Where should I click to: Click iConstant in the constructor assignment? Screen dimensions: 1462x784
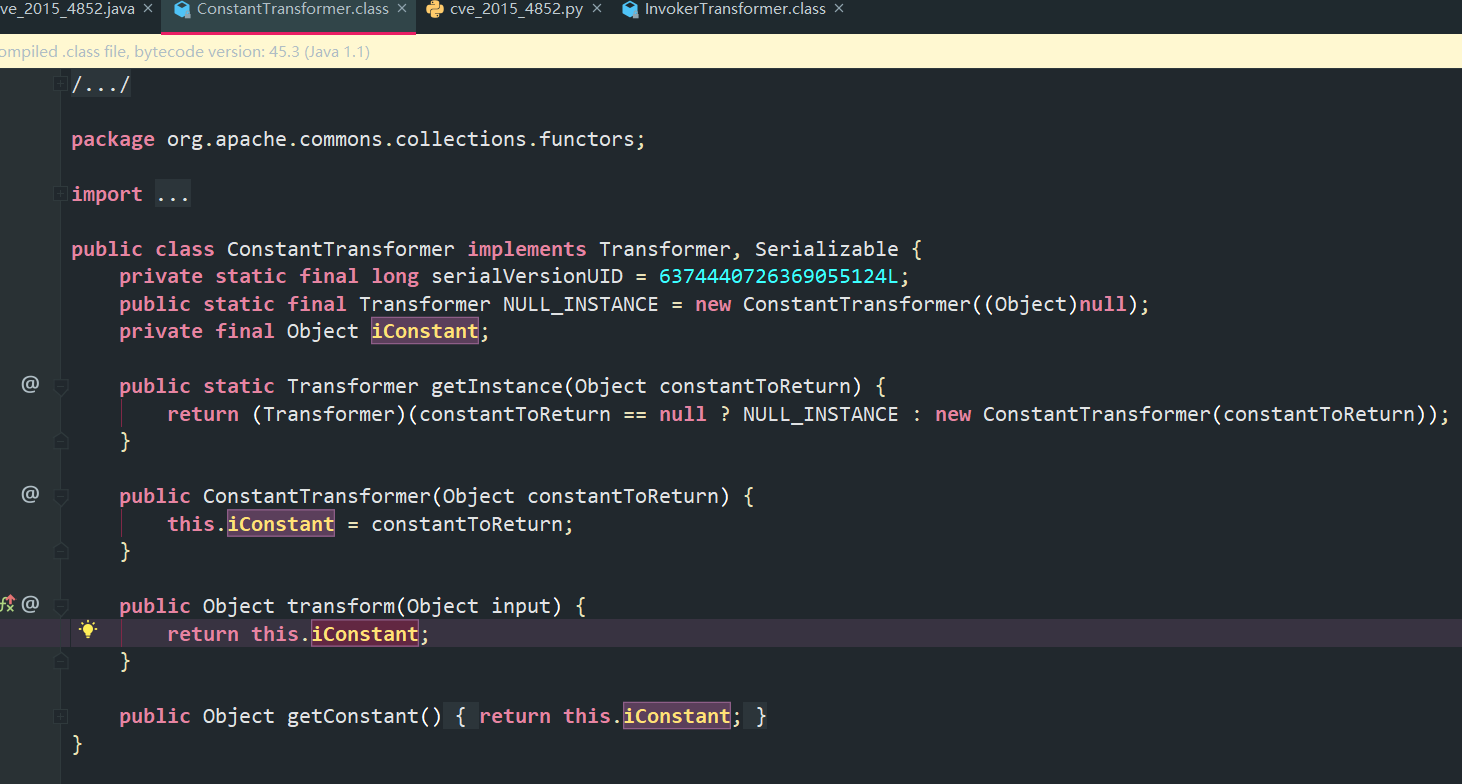click(x=281, y=523)
